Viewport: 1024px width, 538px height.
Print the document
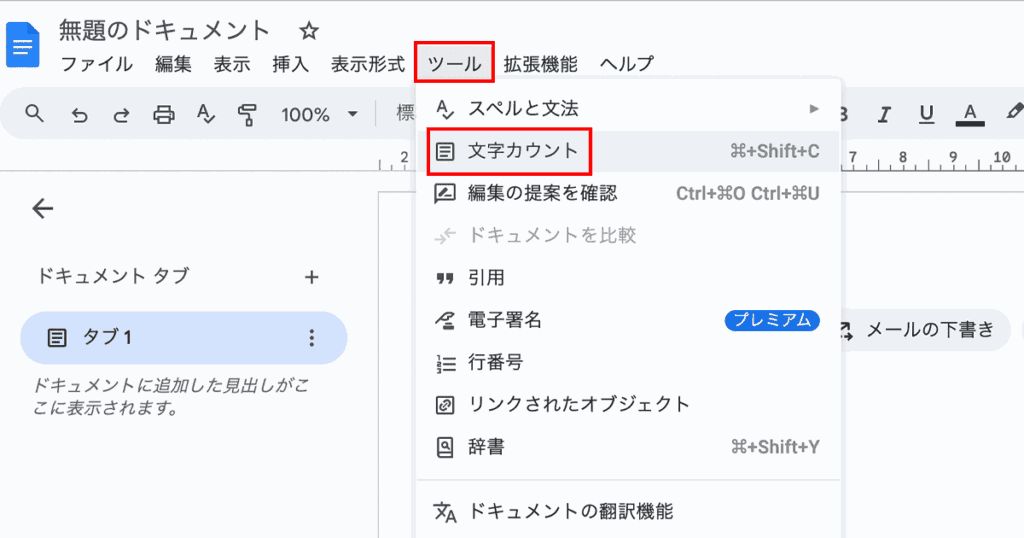(164, 115)
